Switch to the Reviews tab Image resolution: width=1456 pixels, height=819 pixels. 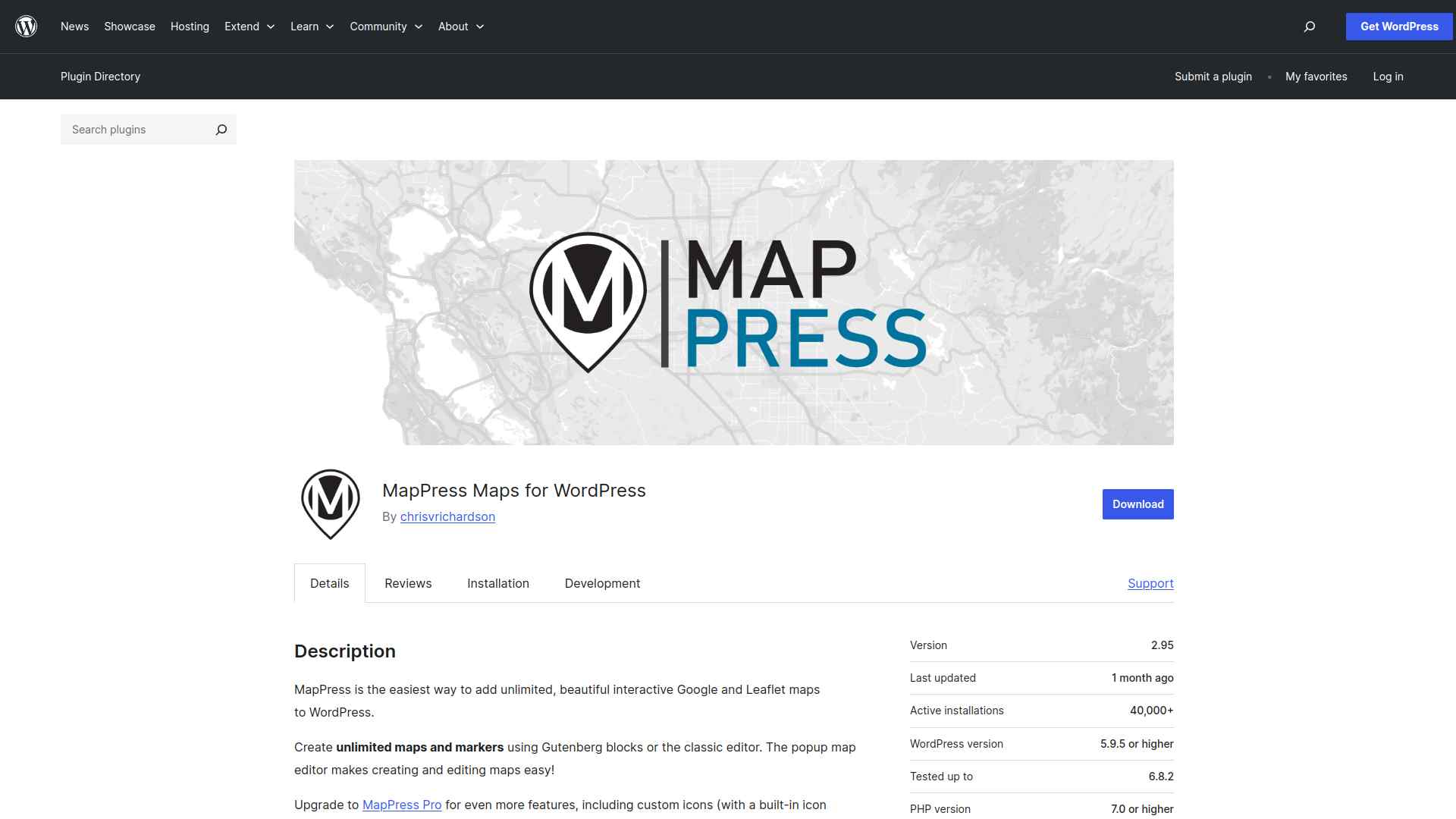(408, 583)
